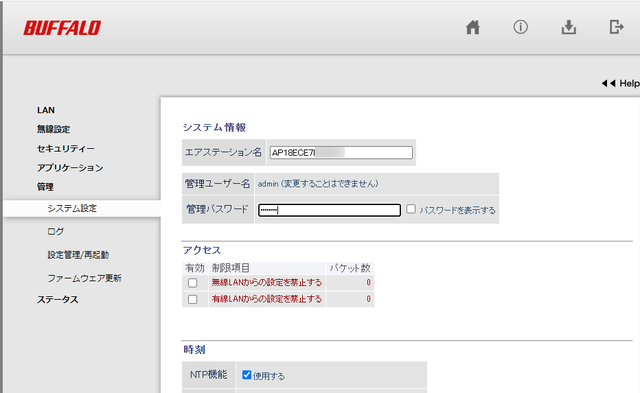Open the 無線設定 menu
The image size is (640, 393).
[x=53, y=129]
